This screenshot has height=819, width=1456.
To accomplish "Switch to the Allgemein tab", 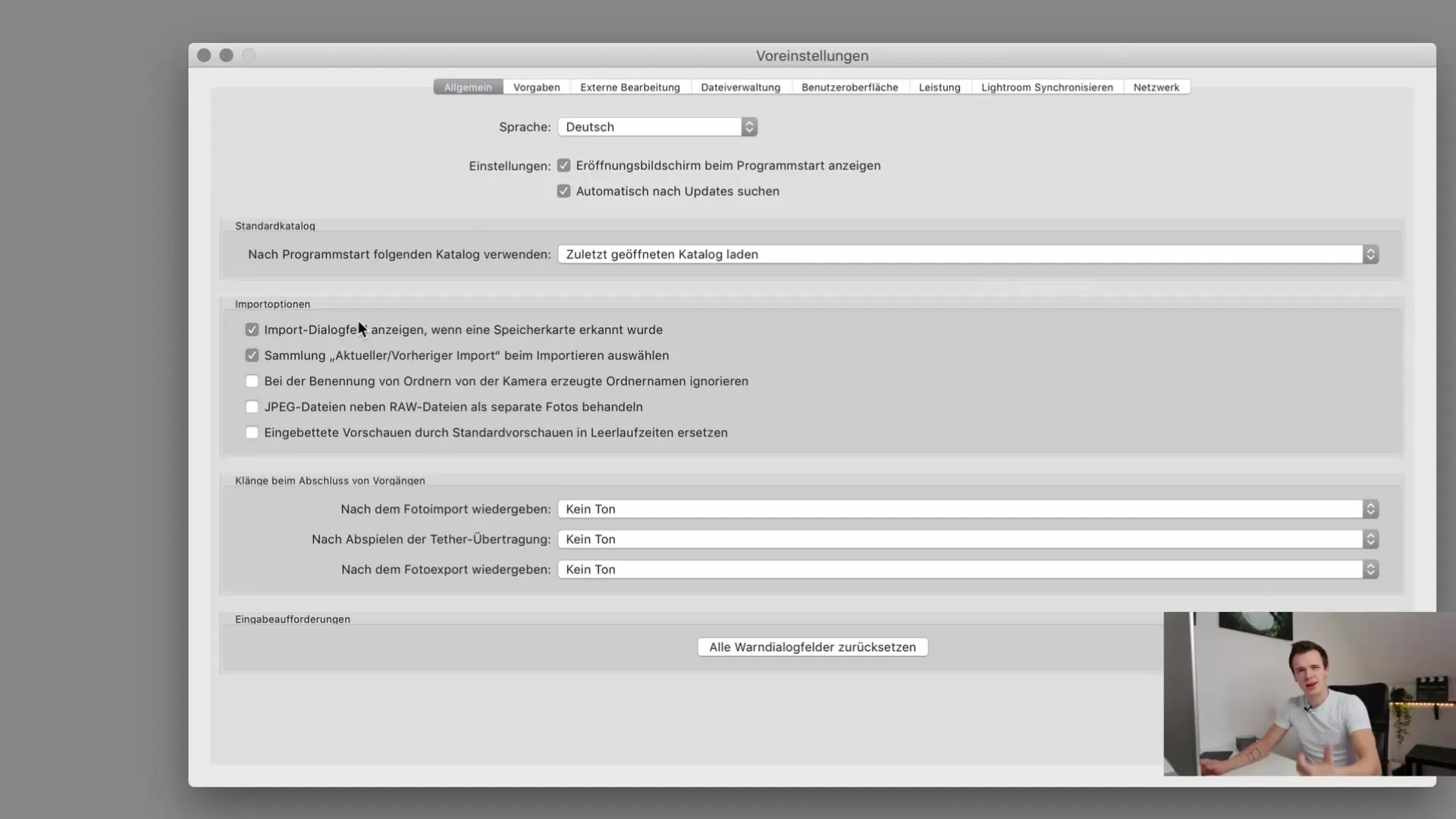I will tap(468, 87).
